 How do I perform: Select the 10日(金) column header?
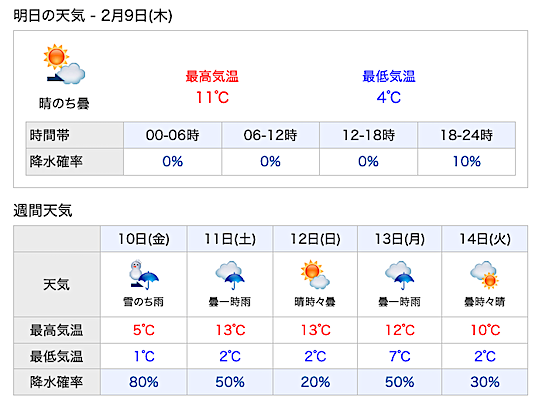click(x=144, y=239)
